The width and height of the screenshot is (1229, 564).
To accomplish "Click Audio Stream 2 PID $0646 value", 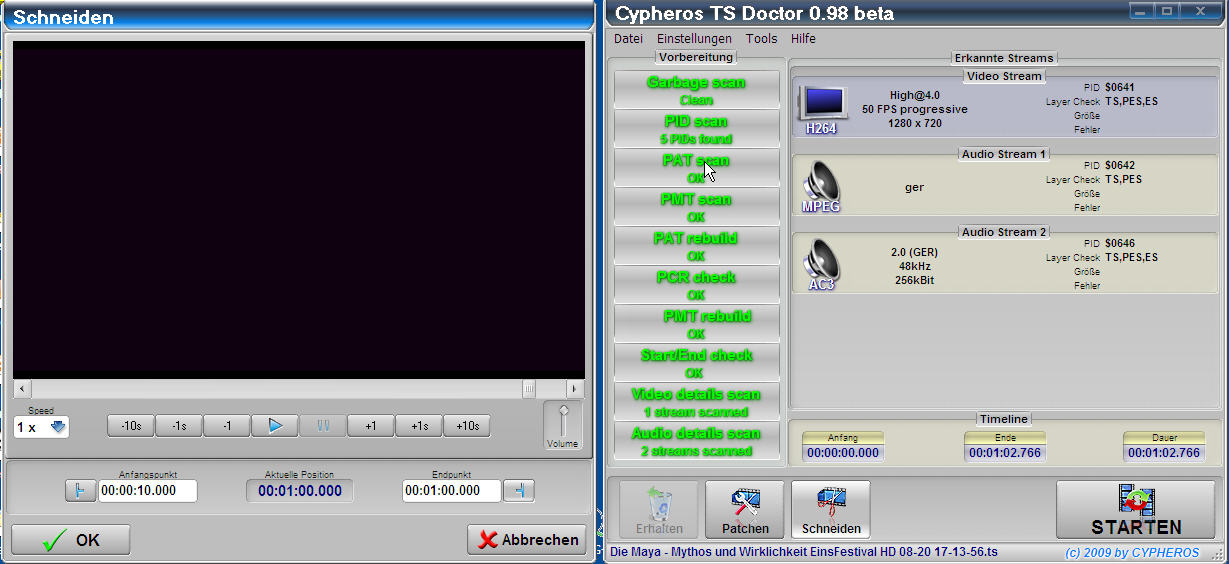I will click(x=1120, y=244).
